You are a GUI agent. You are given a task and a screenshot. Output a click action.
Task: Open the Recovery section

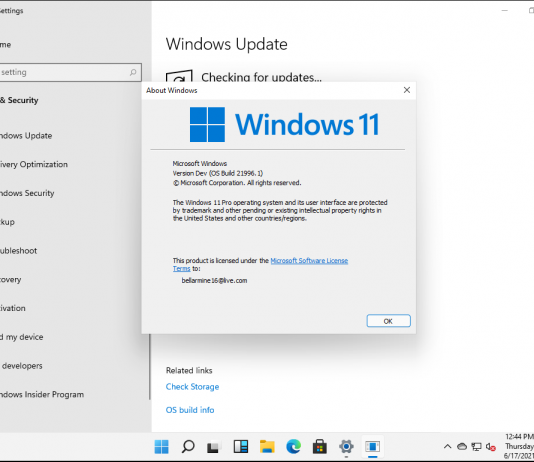point(11,280)
